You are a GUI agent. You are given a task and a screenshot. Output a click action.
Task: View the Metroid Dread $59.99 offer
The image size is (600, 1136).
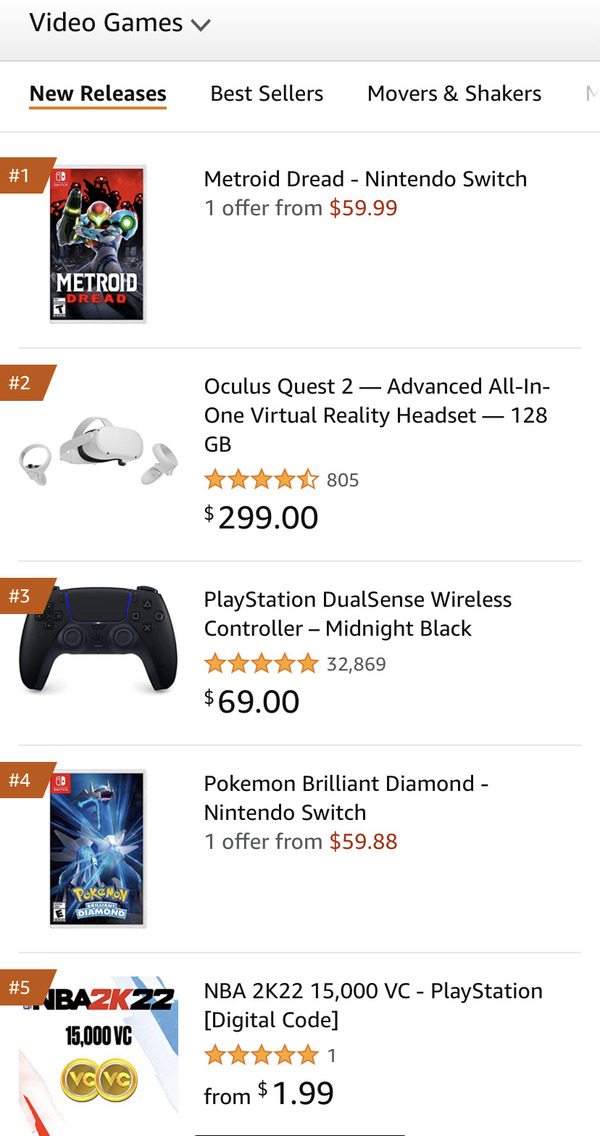coord(363,209)
